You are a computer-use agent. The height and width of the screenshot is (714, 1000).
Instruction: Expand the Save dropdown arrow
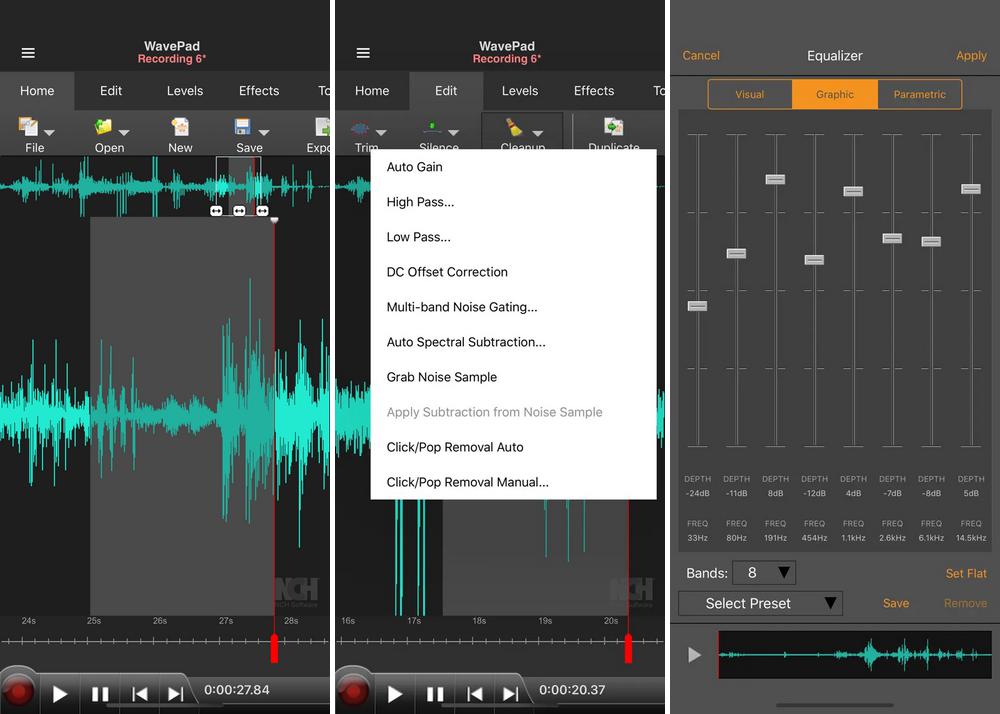point(263,133)
